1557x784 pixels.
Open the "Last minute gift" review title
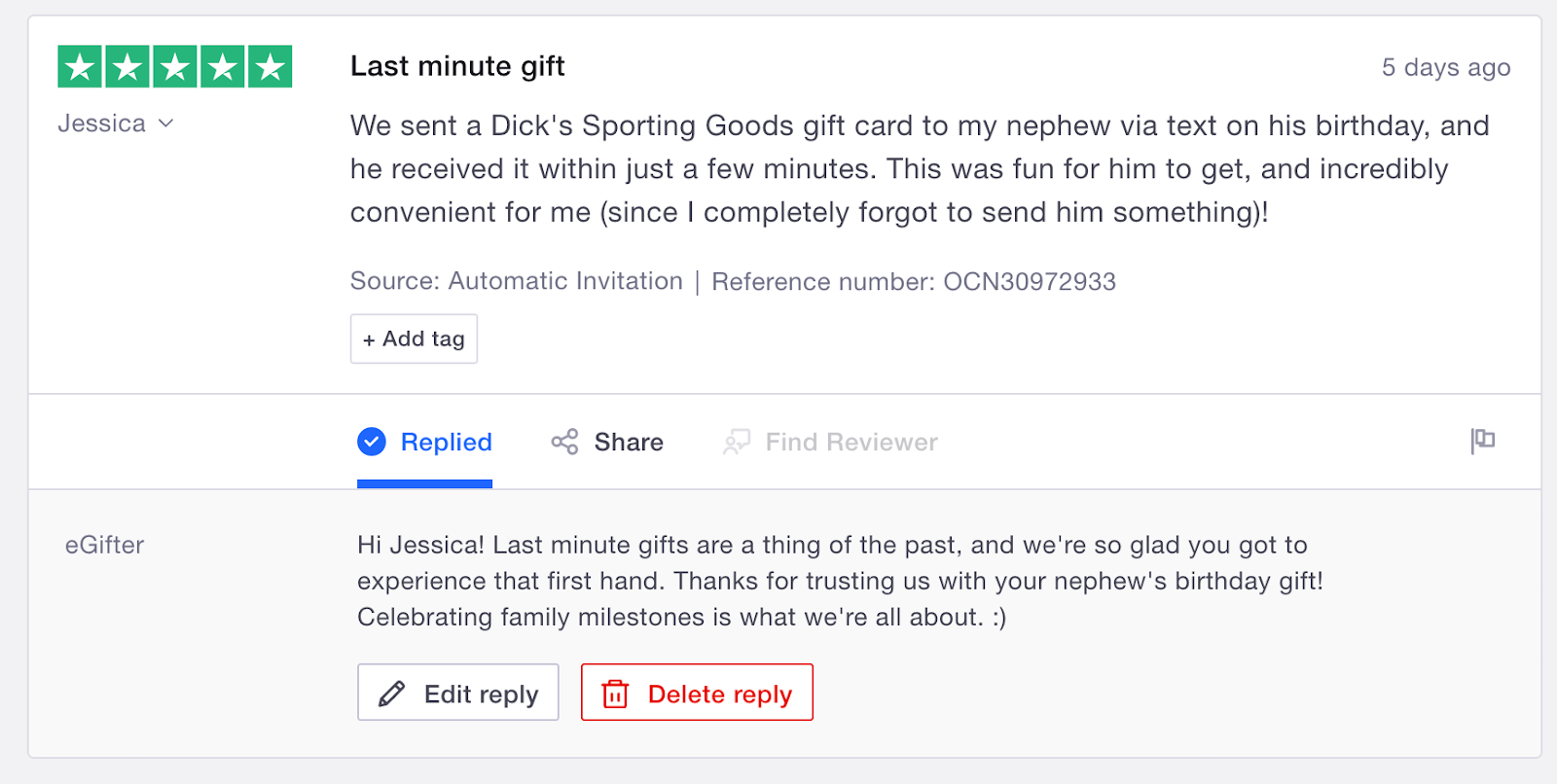[x=457, y=66]
